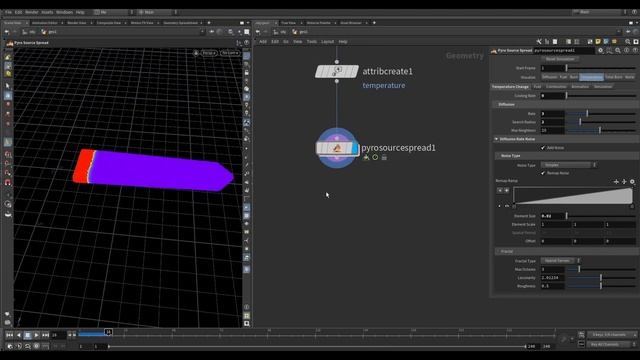Toggle the display flag on pyrosourcespread1 node
Screen dimensions: 640x360
355,148
